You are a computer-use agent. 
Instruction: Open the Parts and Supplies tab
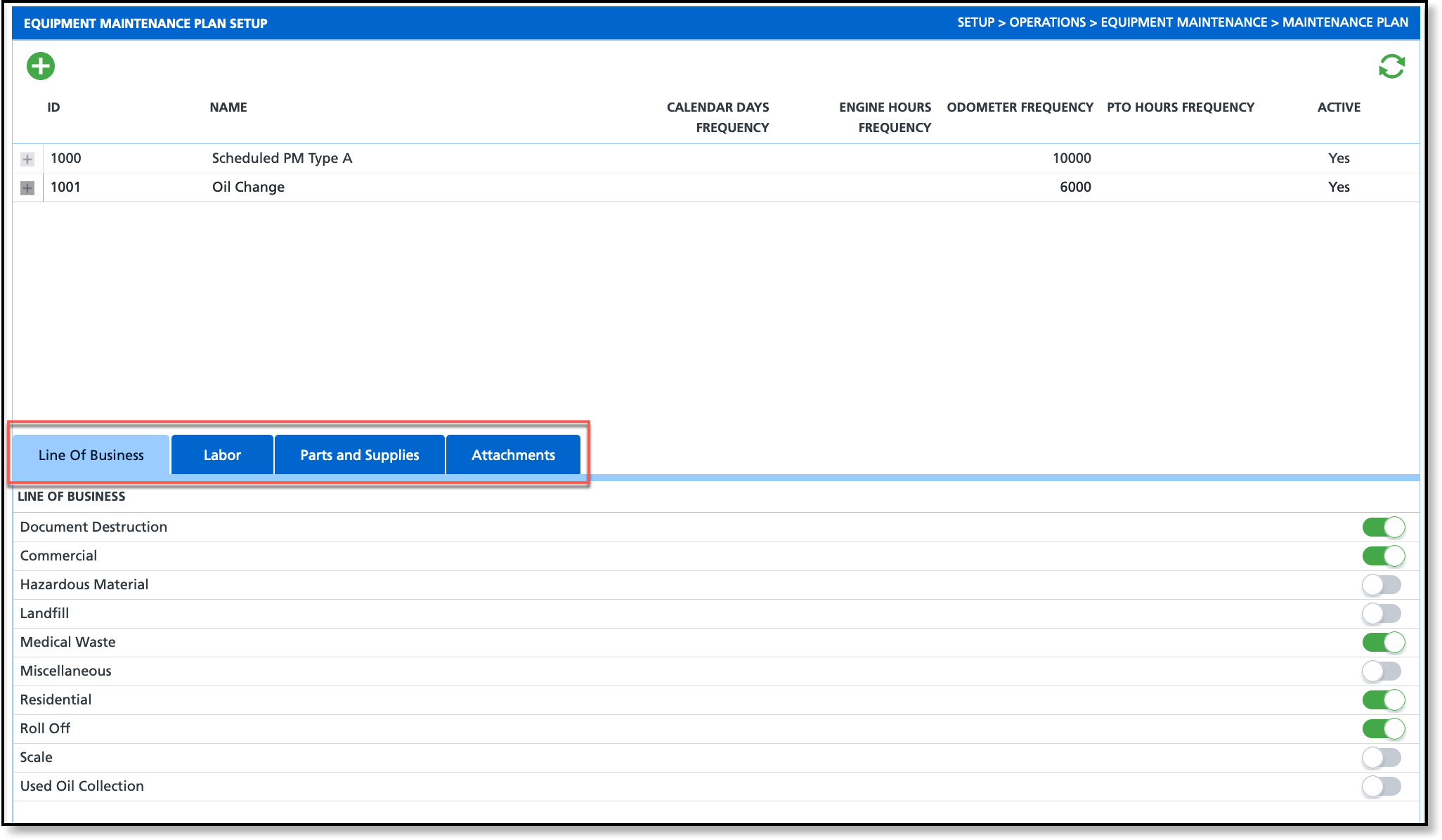[x=359, y=455]
